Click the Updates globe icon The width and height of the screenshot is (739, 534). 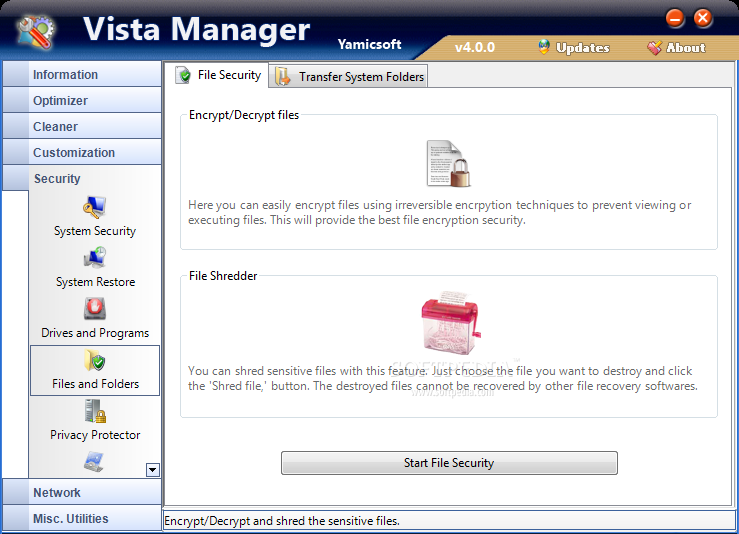tap(544, 47)
